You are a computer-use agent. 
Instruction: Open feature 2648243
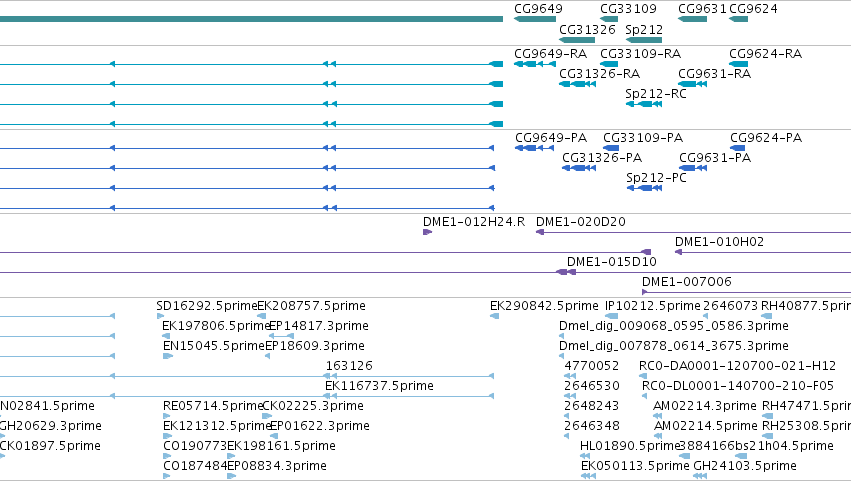pos(592,406)
